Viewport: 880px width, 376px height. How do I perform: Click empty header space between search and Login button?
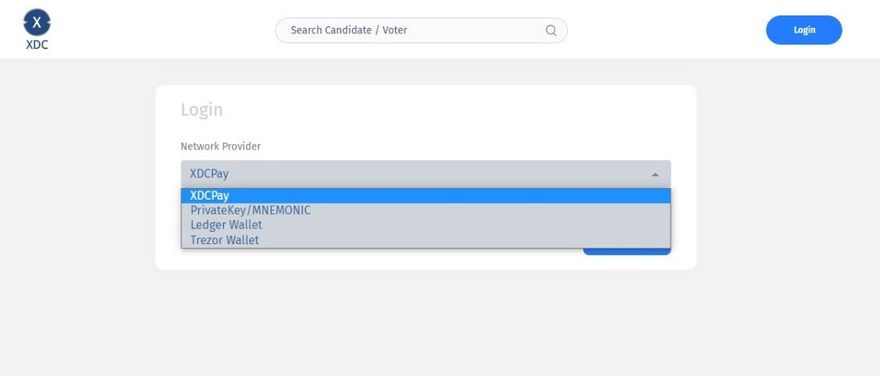tap(667, 30)
